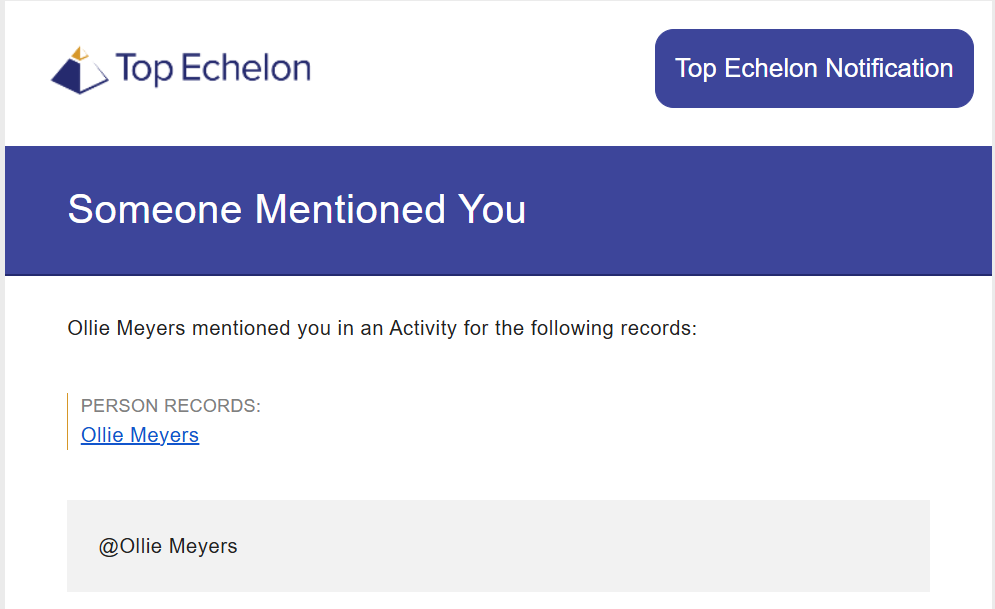Image resolution: width=995 pixels, height=609 pixels.
Task: Click the "@" symbol in the mention
Action: pyautogui.click(x=109, y=547)
